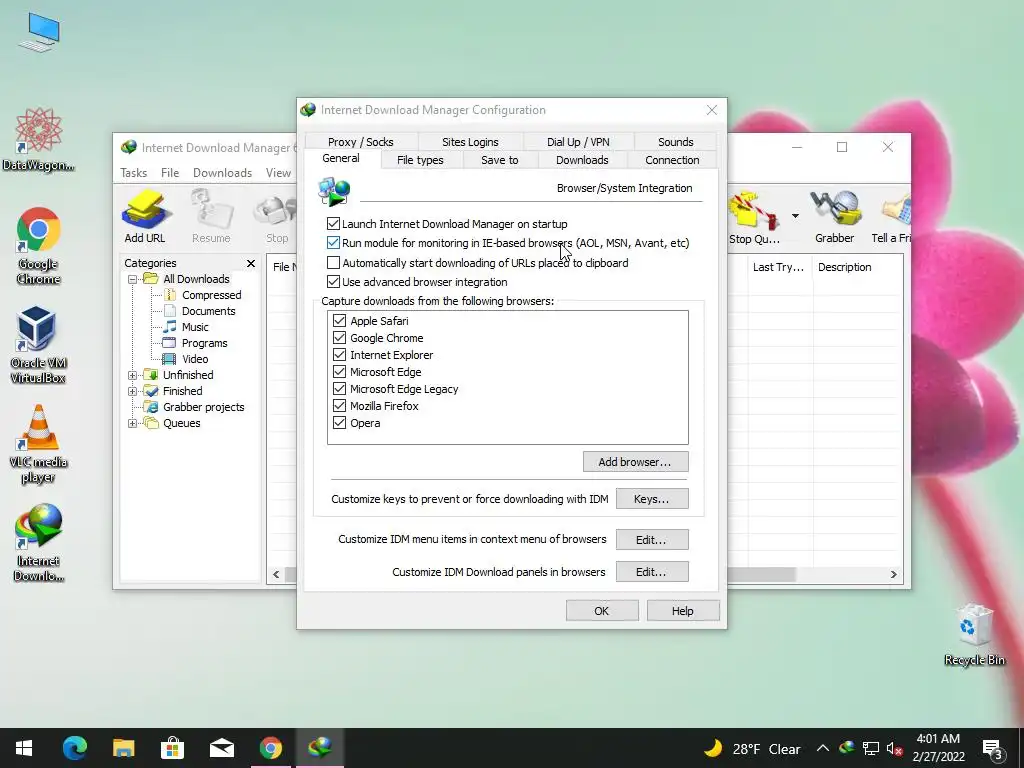Uncheck Opera browser
The height and width of the screenshot is (768, 1024).
pos(339,423)
